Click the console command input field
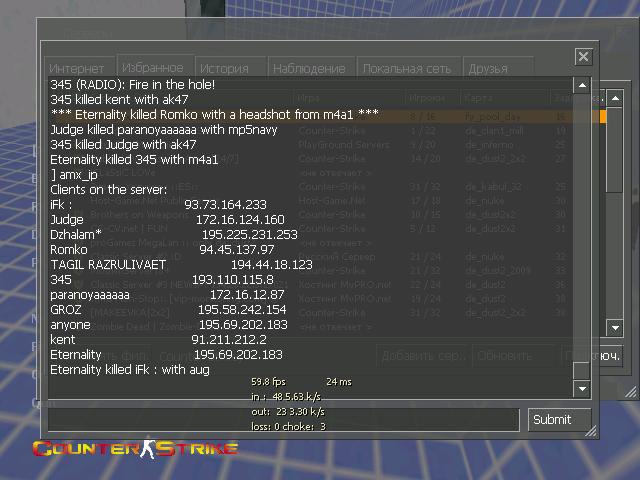640x480 pixels. pos(284,419)
